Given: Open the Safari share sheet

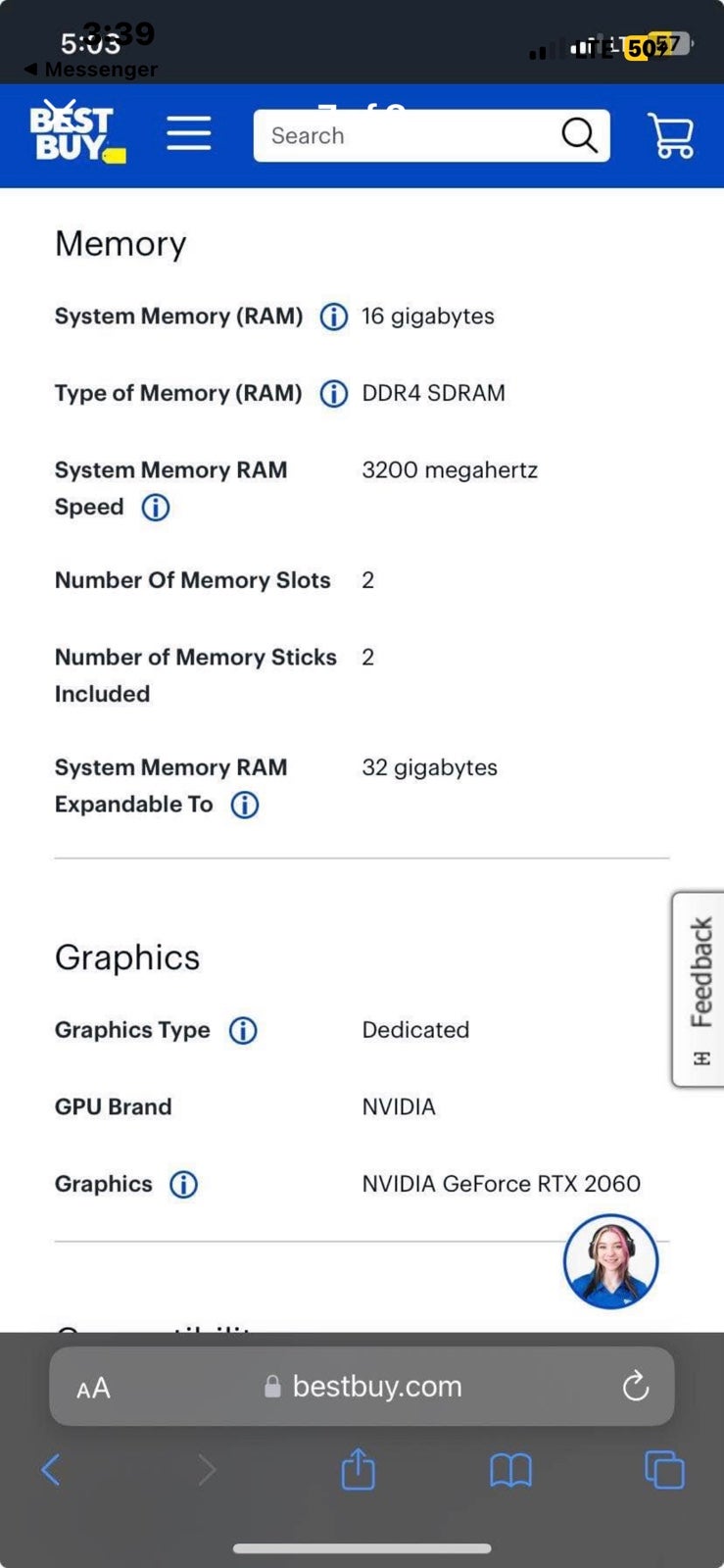Looking at the screenshot, I should [x=359, y=1469].
